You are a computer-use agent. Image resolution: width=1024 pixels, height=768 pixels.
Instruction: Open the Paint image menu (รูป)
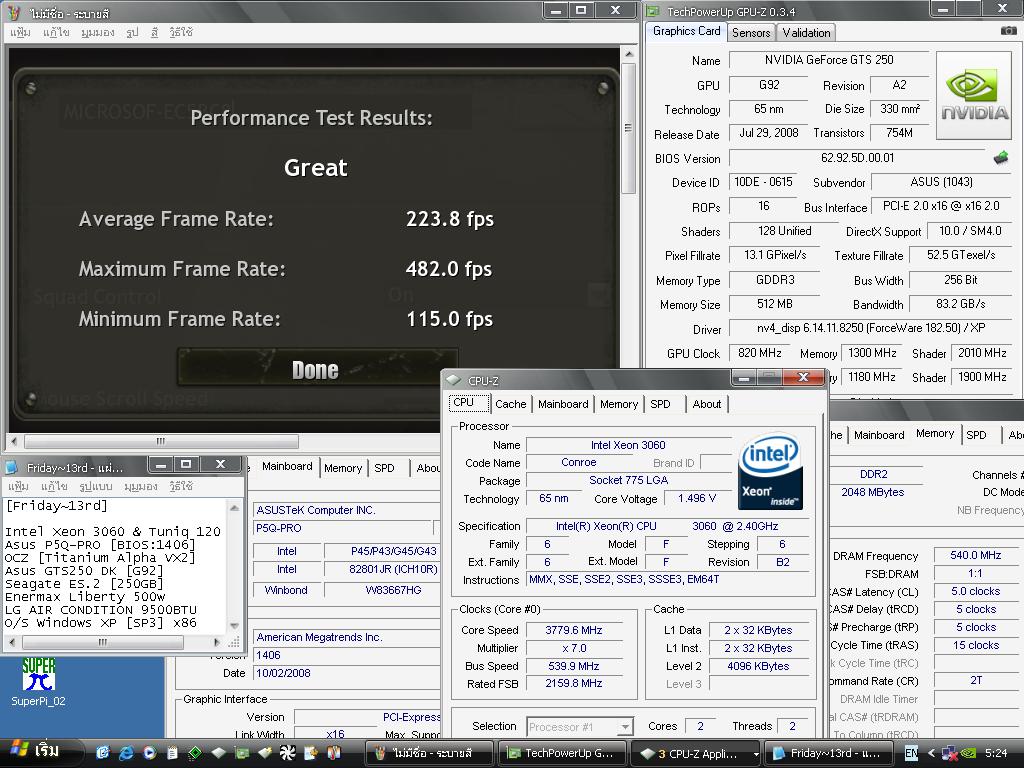click(x=133, y=32)
